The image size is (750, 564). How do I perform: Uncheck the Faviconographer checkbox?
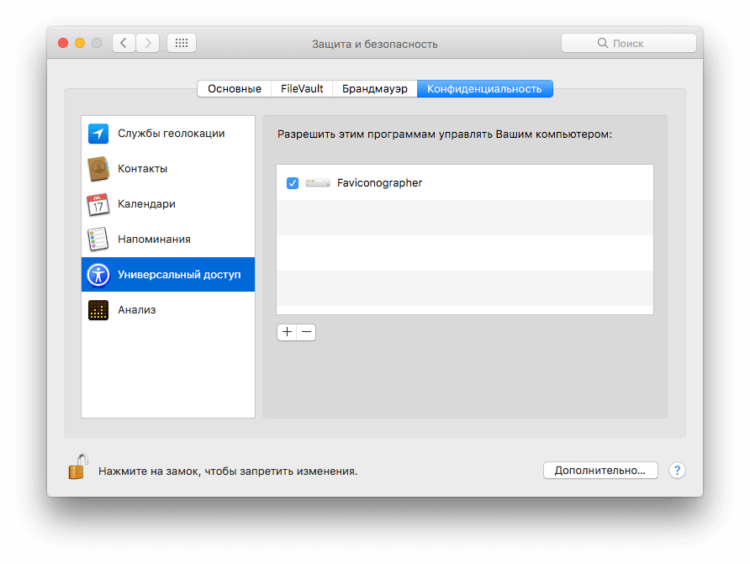[x=292, y=183]
